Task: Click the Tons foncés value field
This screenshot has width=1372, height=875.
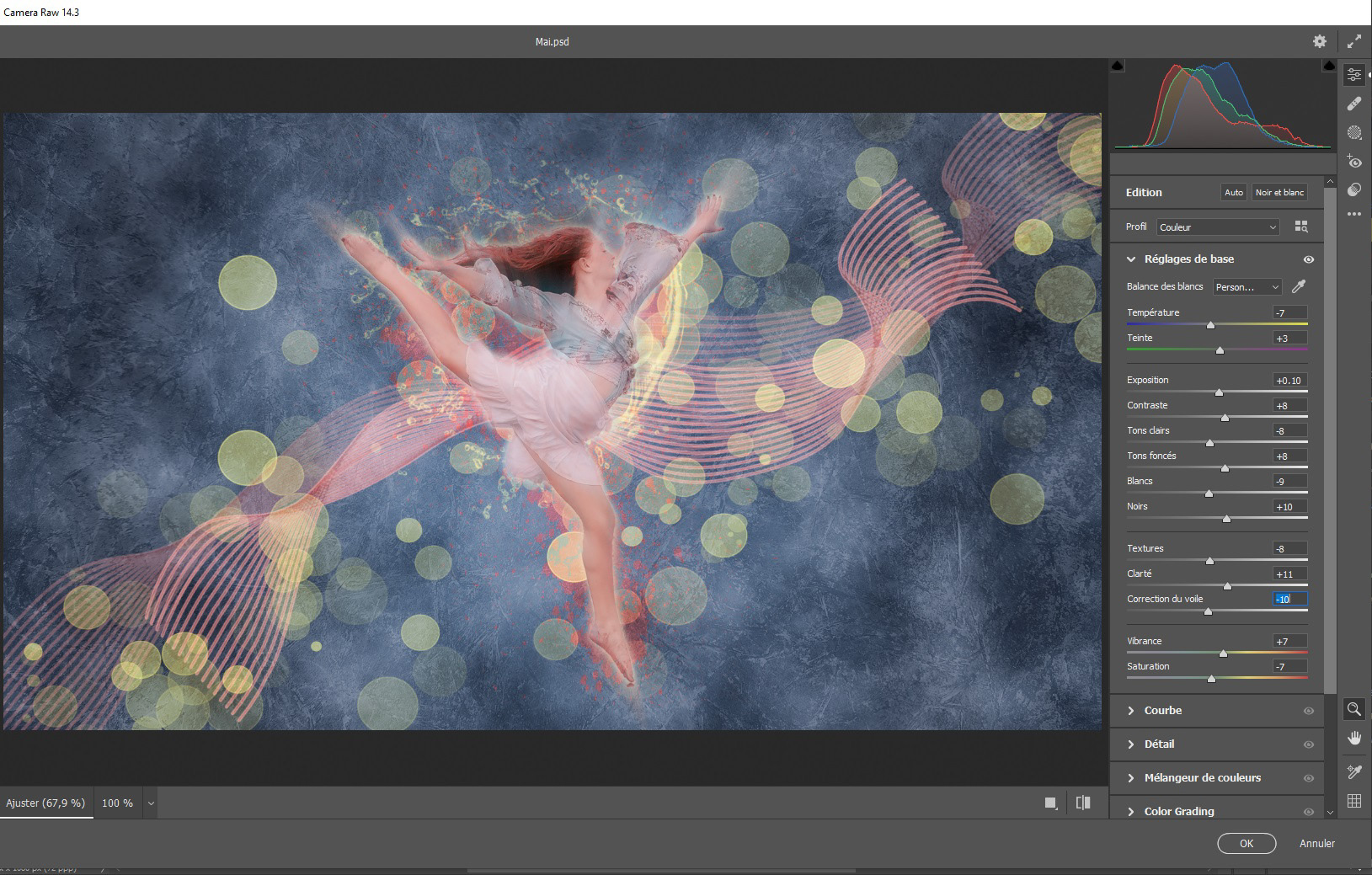Action: coord(1289,456)
